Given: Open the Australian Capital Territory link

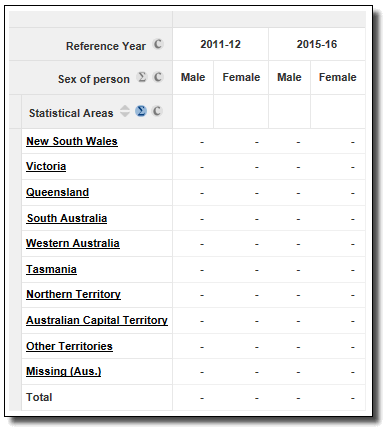Looking at the screenshot, I should point(97,320).
